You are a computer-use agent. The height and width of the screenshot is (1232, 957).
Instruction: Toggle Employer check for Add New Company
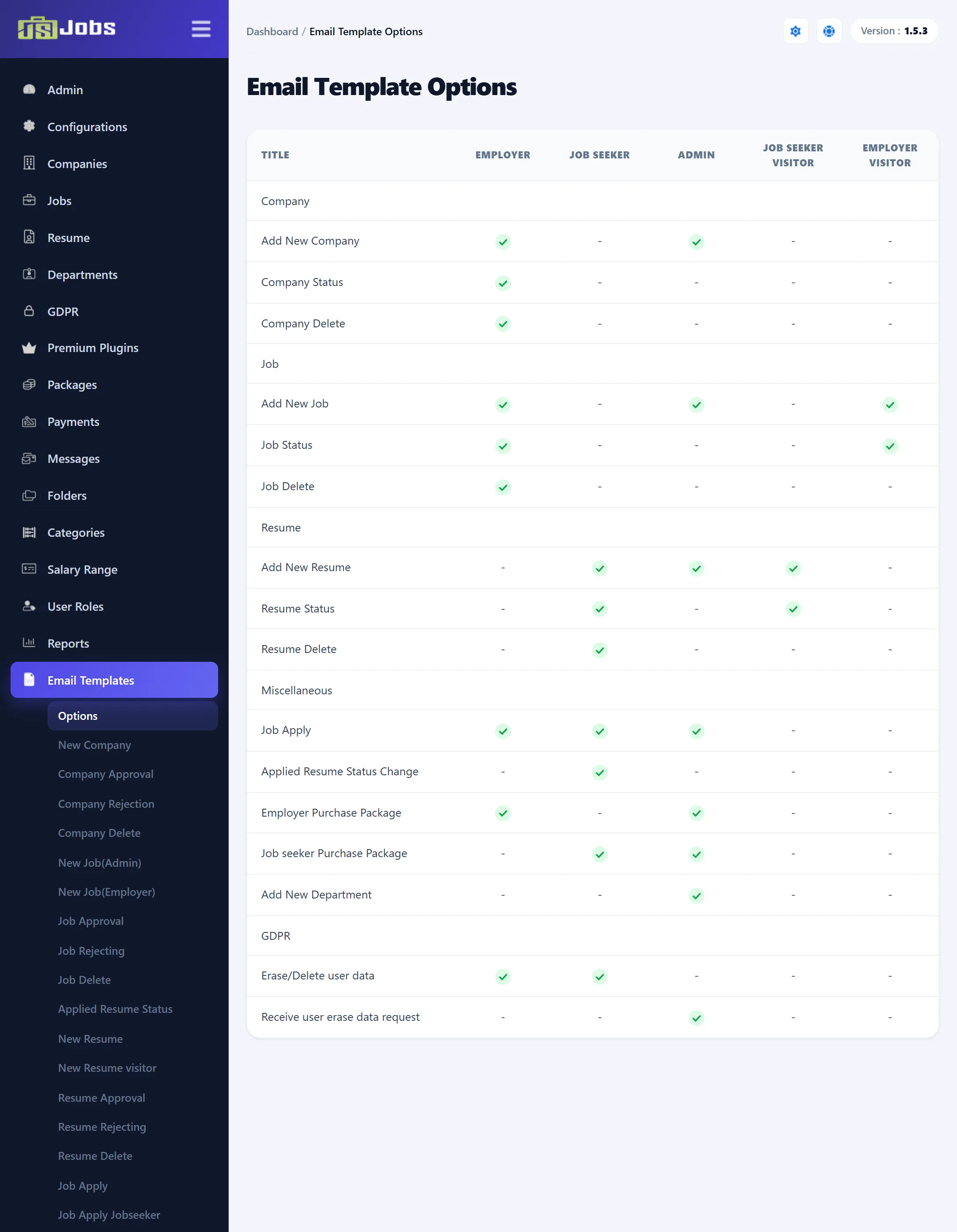(x=503, y=242)
